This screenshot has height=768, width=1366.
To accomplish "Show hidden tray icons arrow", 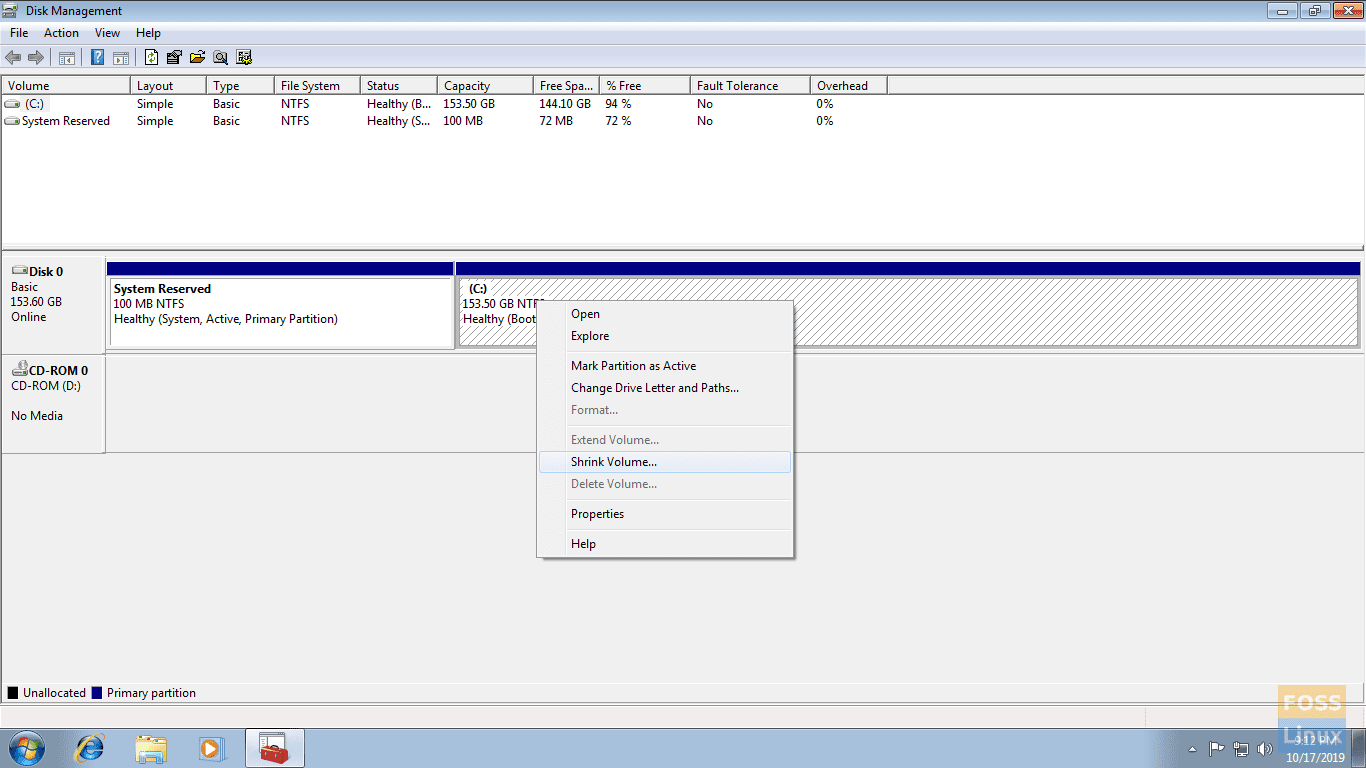I will (1192, 748).
